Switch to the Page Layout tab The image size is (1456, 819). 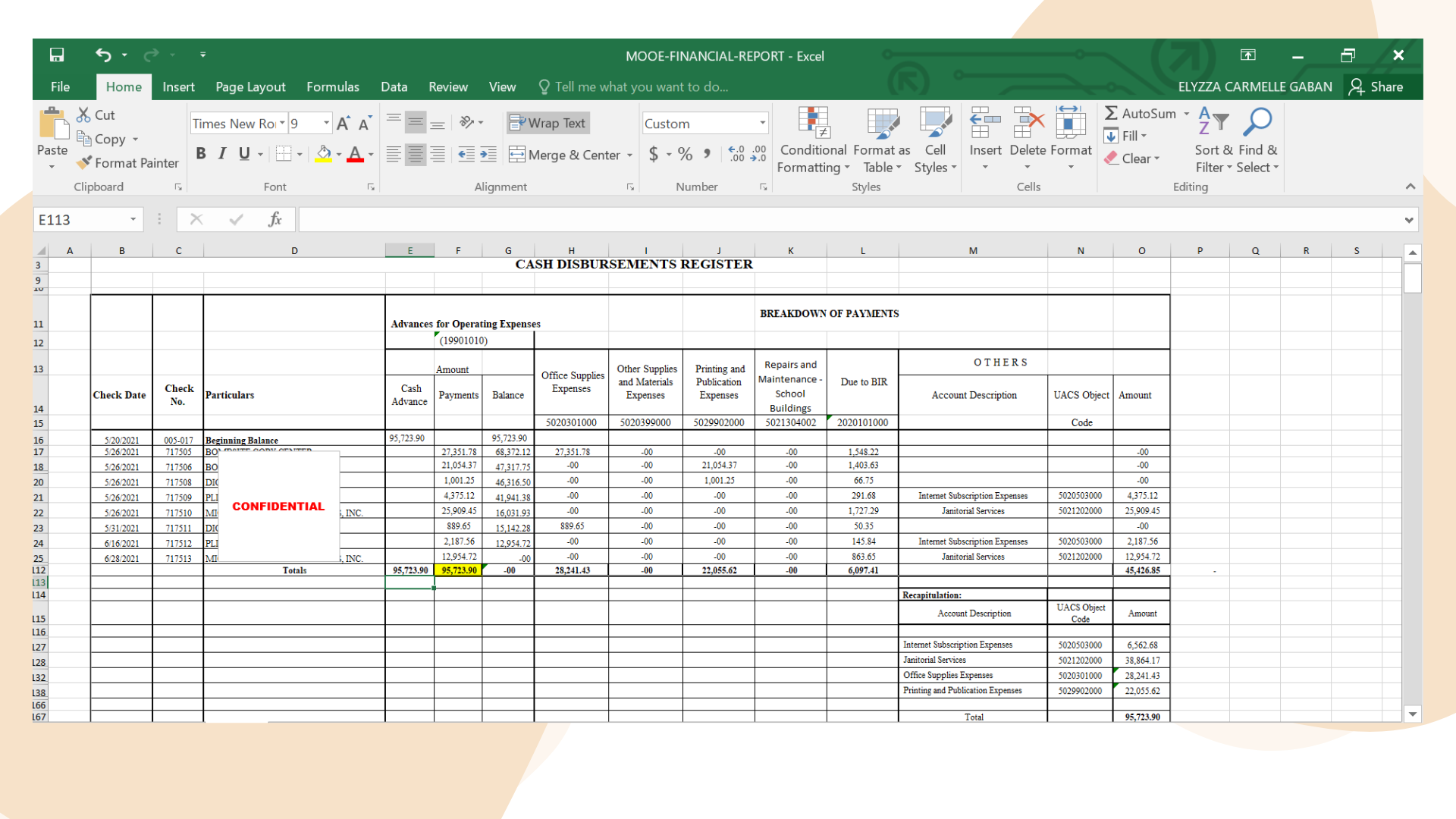250,86
